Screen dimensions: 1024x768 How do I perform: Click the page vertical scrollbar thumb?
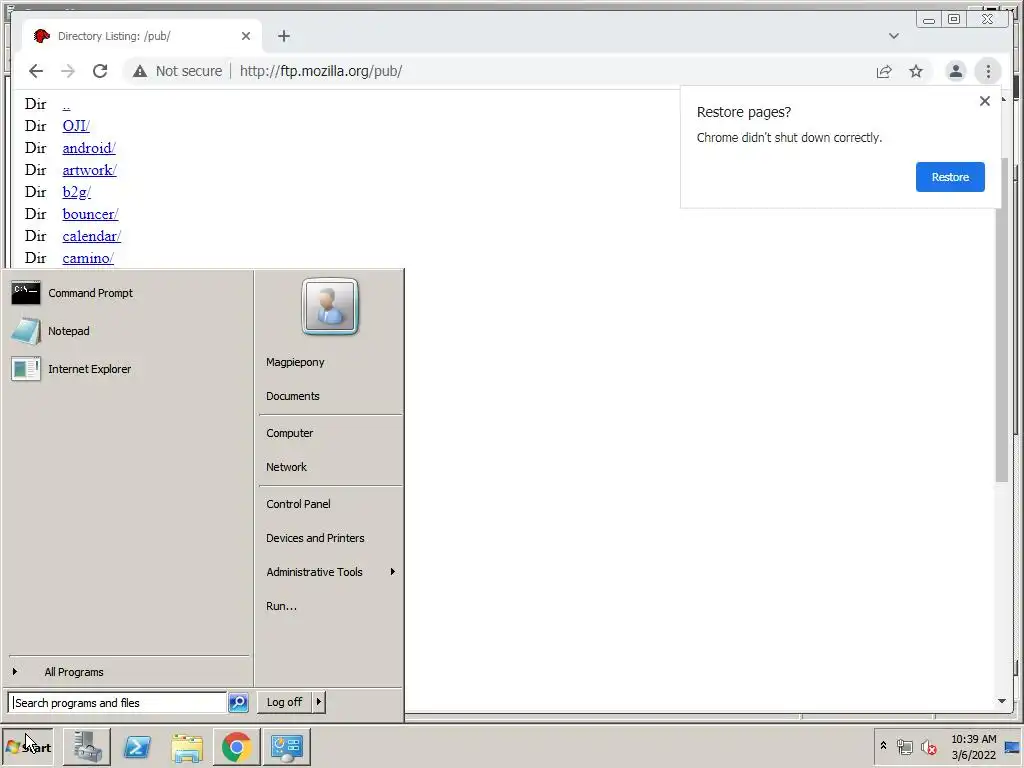coord(1002,320)
